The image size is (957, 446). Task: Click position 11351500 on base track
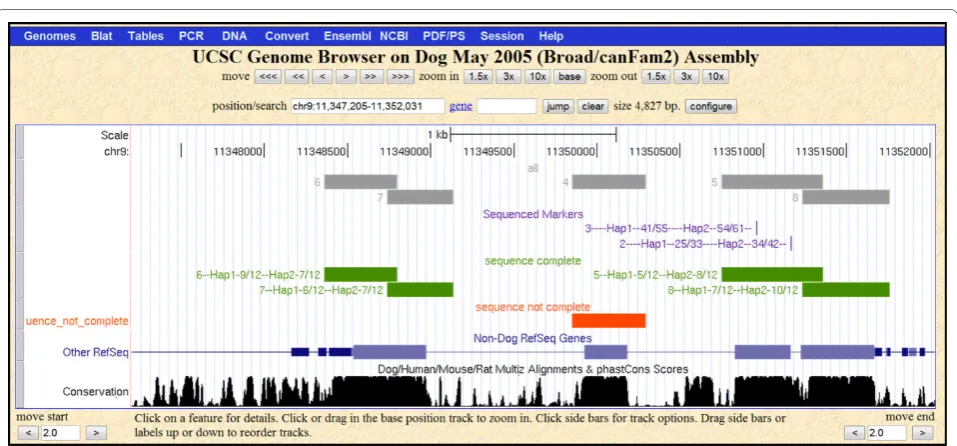point(820,151)
